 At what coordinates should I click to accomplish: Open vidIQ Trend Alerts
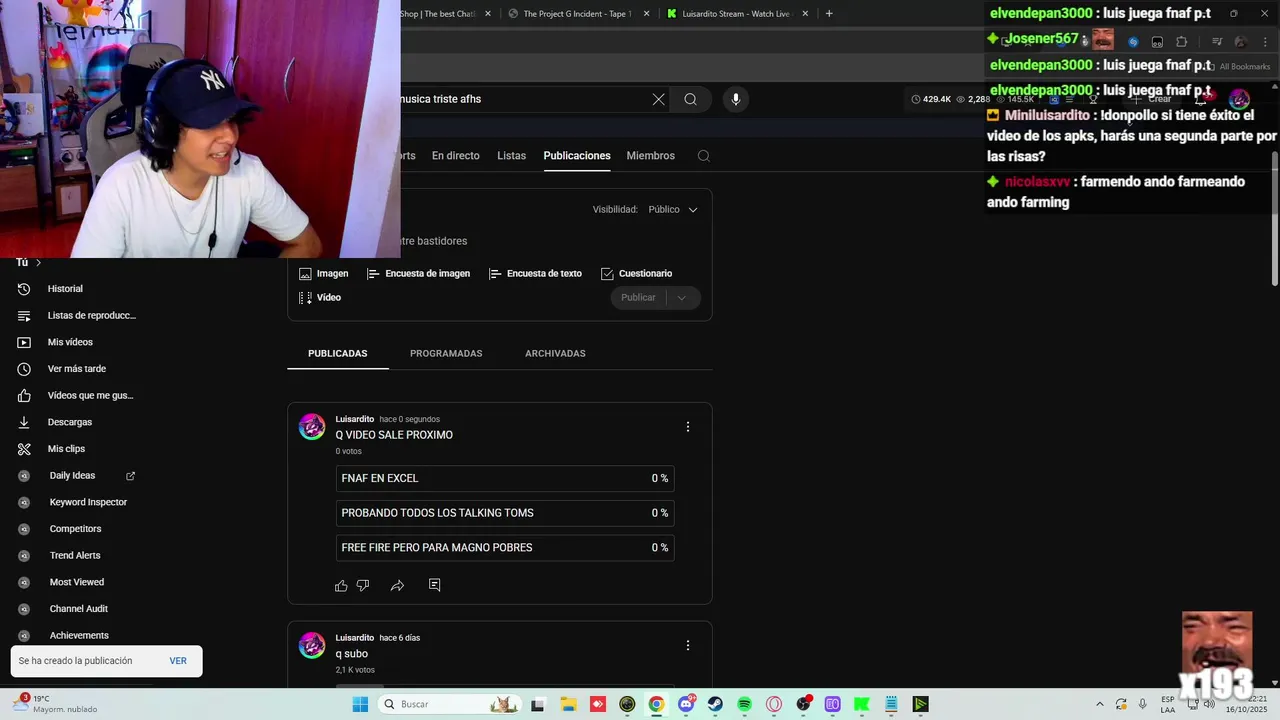pos(75,556)
